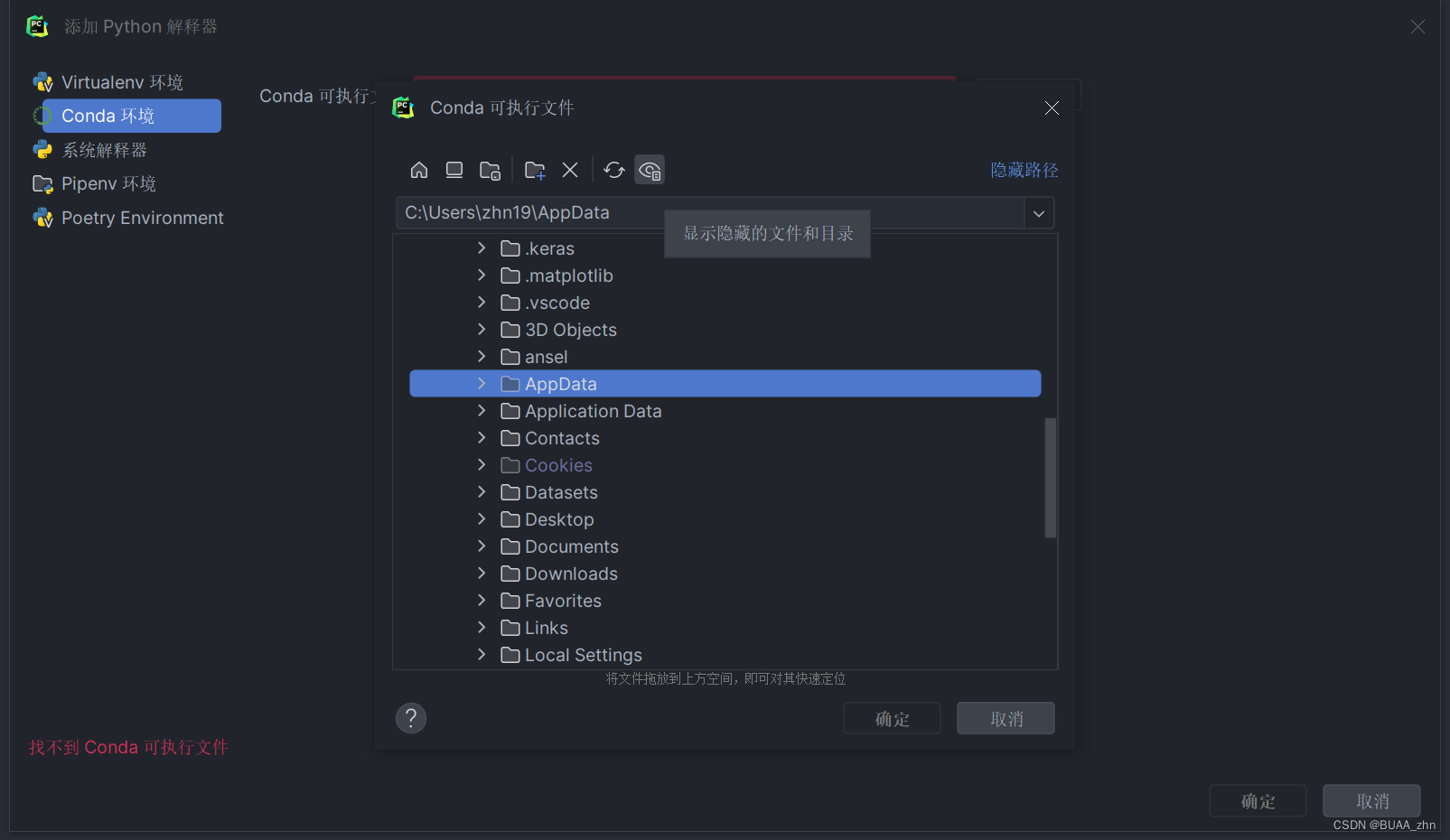
Task: Select the AppData folder row
Action: click(x=725, y=384)
